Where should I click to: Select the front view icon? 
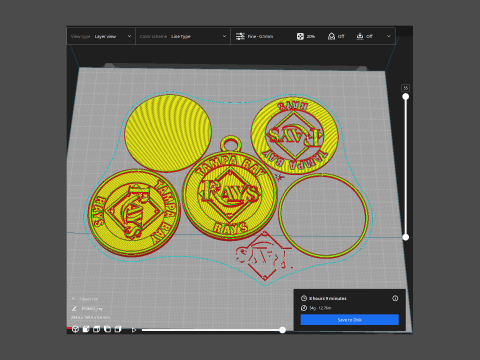click(x=86, y=329)
